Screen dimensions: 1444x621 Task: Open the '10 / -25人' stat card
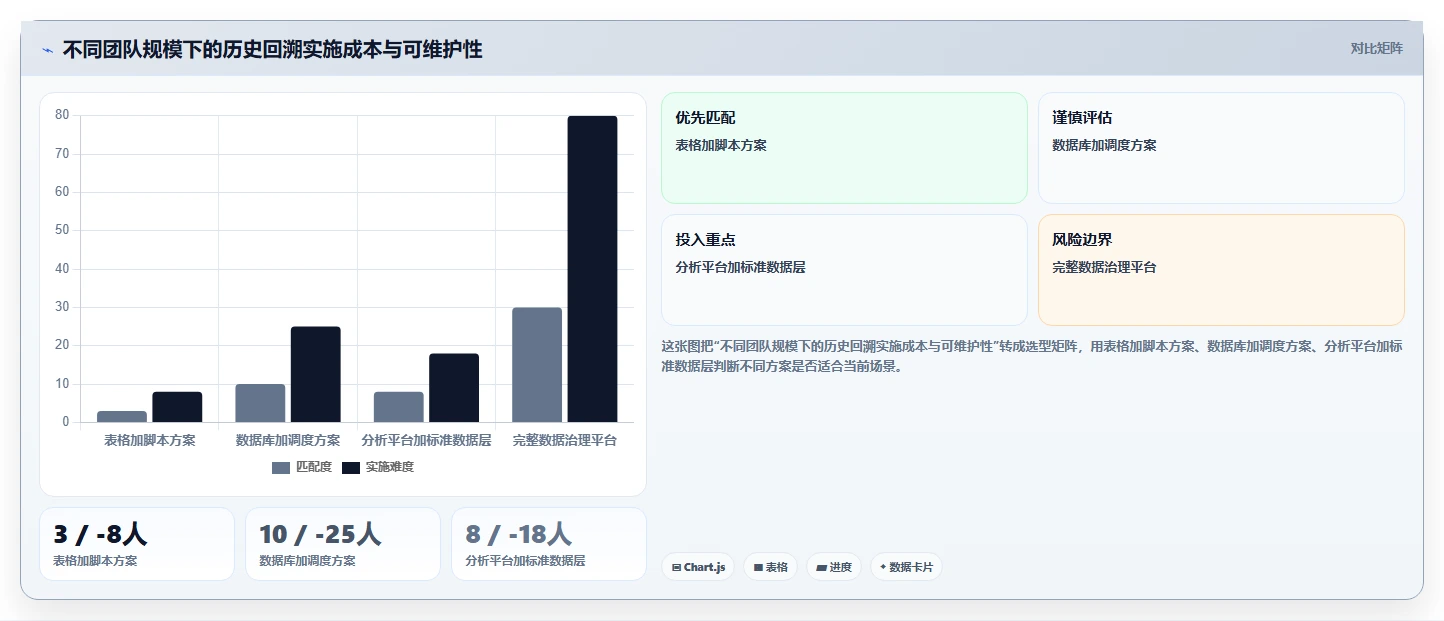click(343, 544)
